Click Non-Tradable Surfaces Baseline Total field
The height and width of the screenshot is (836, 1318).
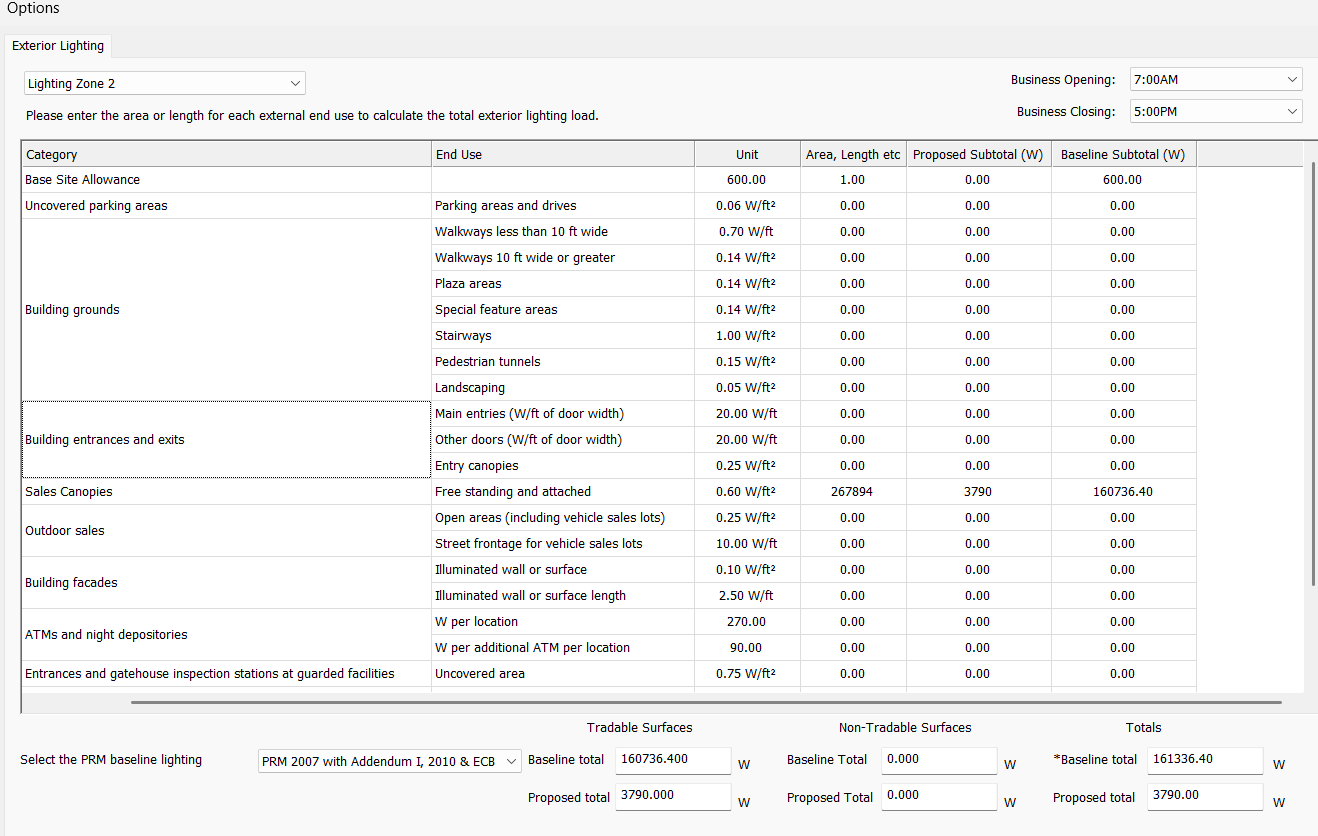938,760
